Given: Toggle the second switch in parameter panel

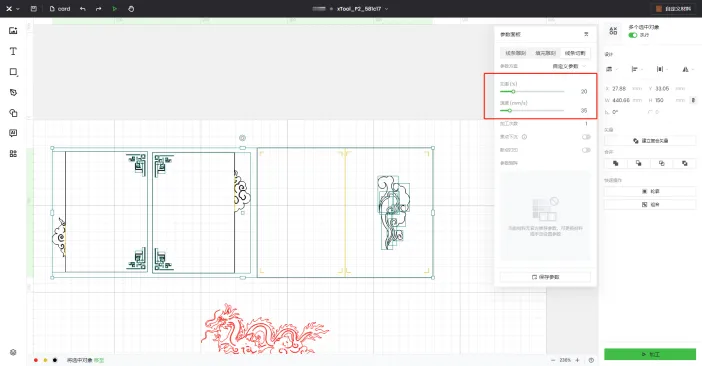Looking at the screenshot, I should (x=586, y=150).
